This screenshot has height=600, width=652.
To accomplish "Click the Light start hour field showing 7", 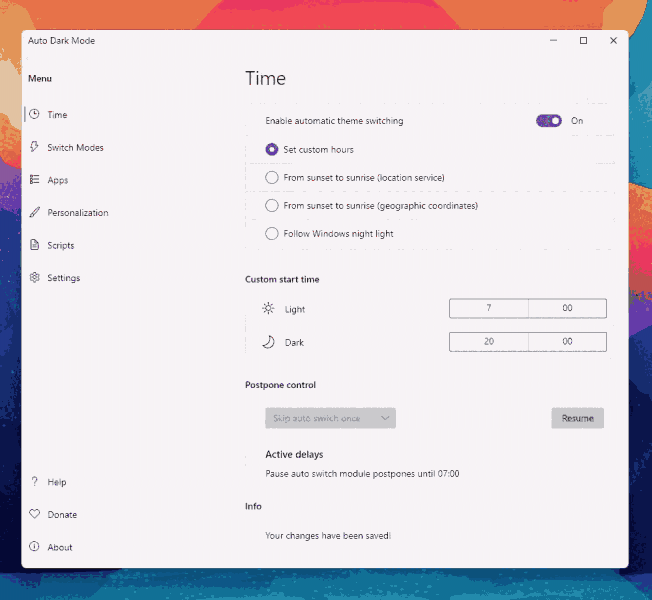I will [489, 308].
